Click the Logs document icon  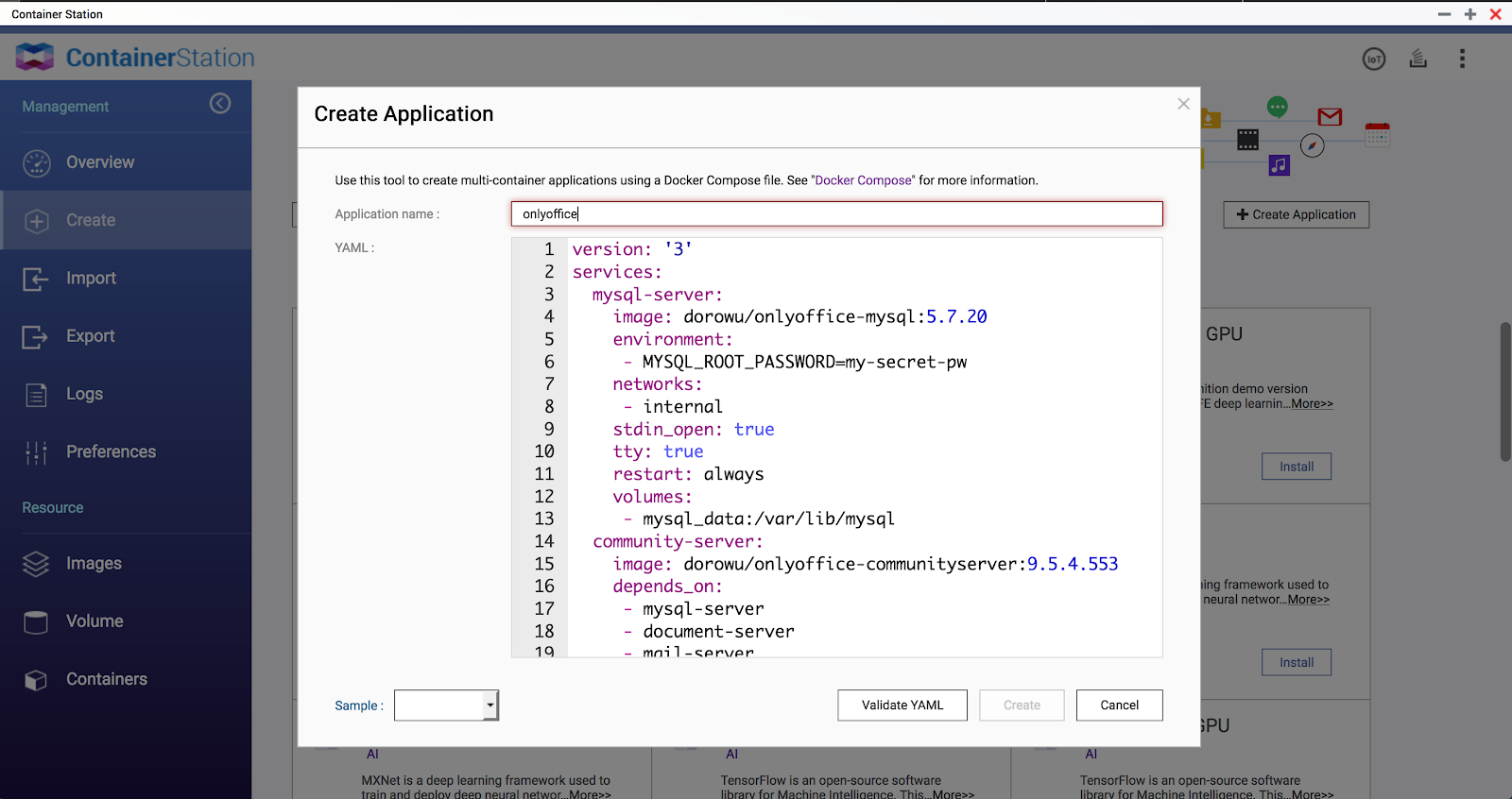(36, 395)
